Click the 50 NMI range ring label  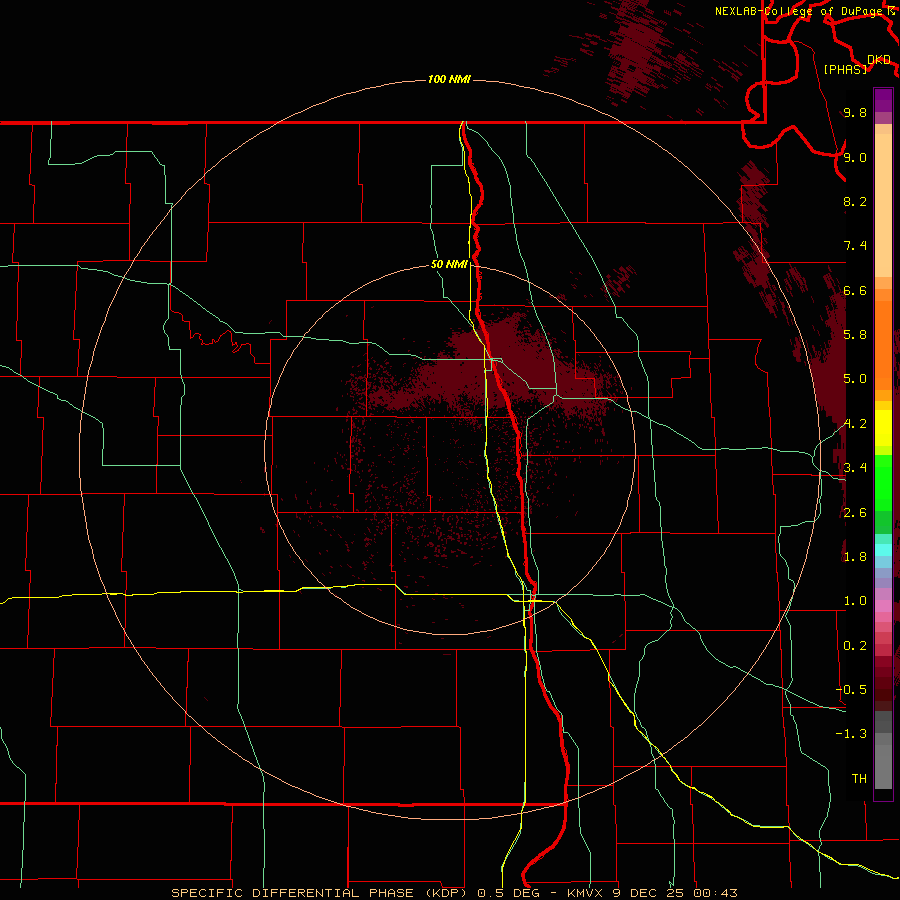pyautogui.click(x=449, y=264)
